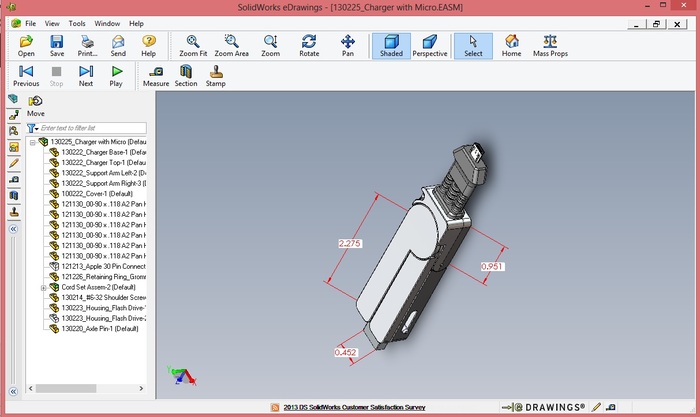Select the Stamp tool
This screenshot has width=700, height=417.
[x=216, y=76]
